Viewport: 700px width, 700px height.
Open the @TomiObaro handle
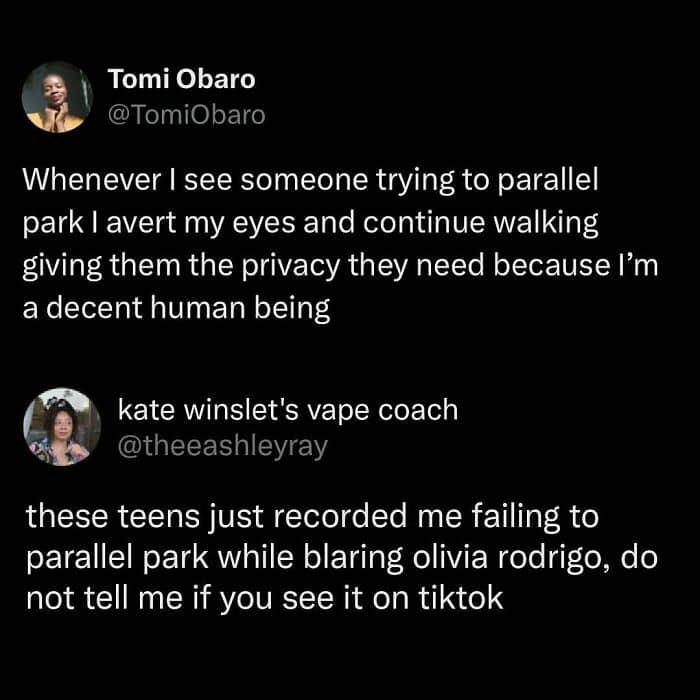point(186,115)
